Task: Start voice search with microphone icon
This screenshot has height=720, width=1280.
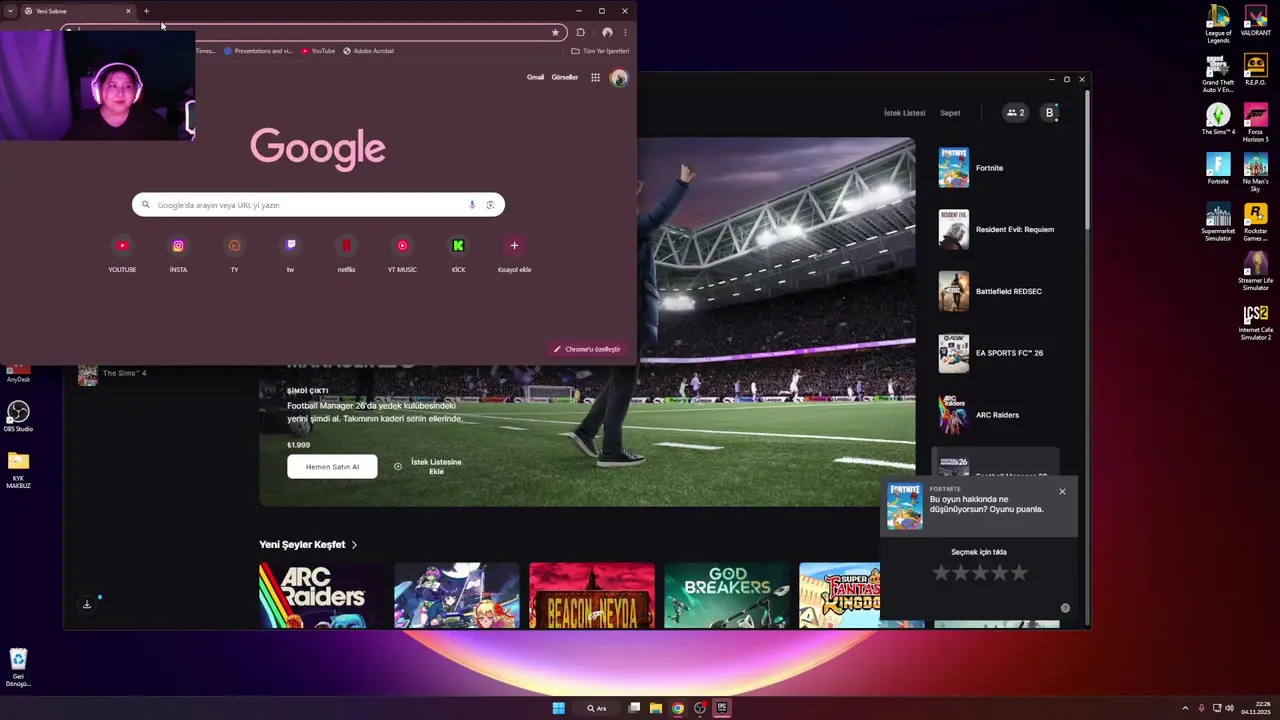Action: [x=472, y=205]
